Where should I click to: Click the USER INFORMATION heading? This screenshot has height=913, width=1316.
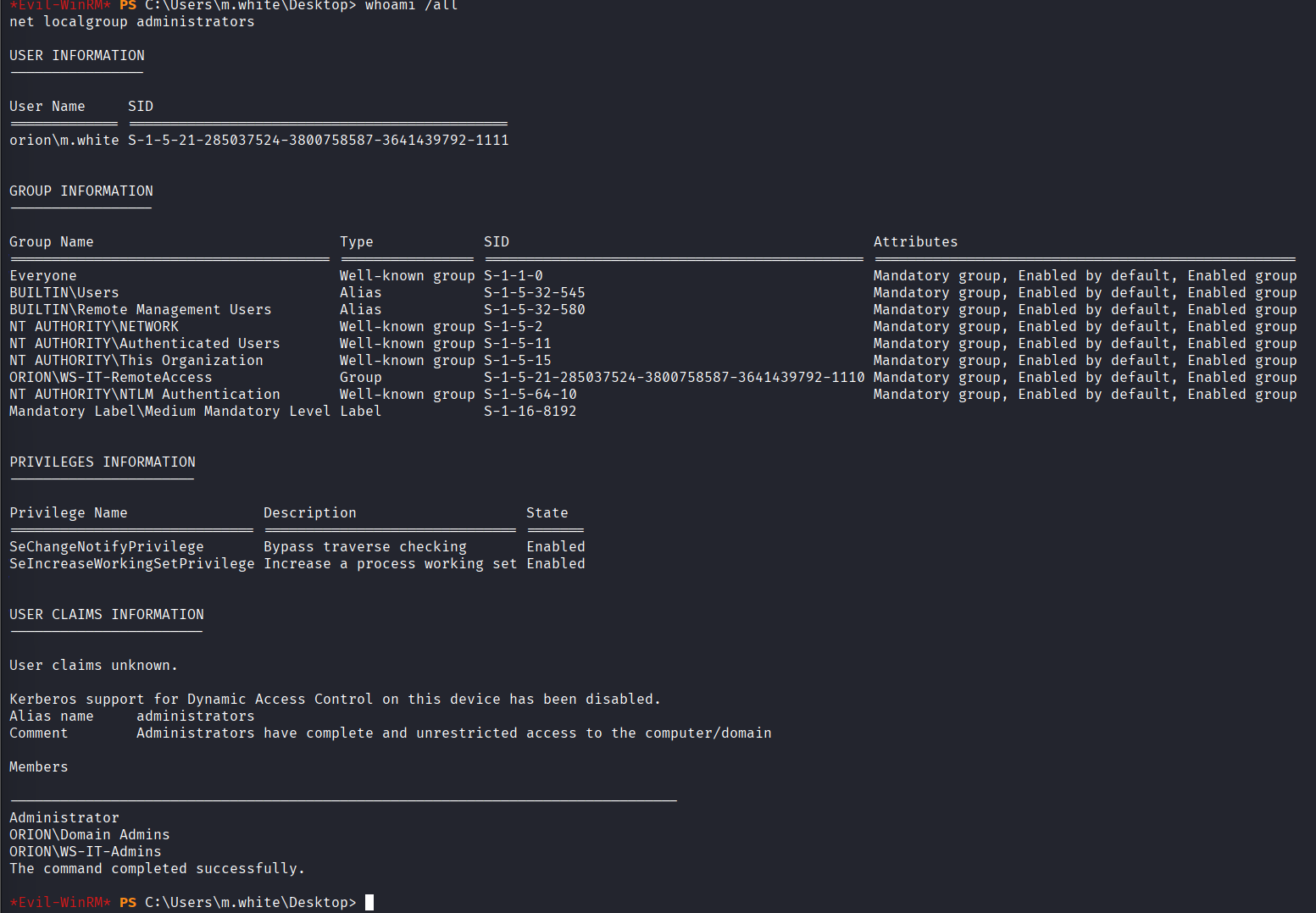[77, 56]
